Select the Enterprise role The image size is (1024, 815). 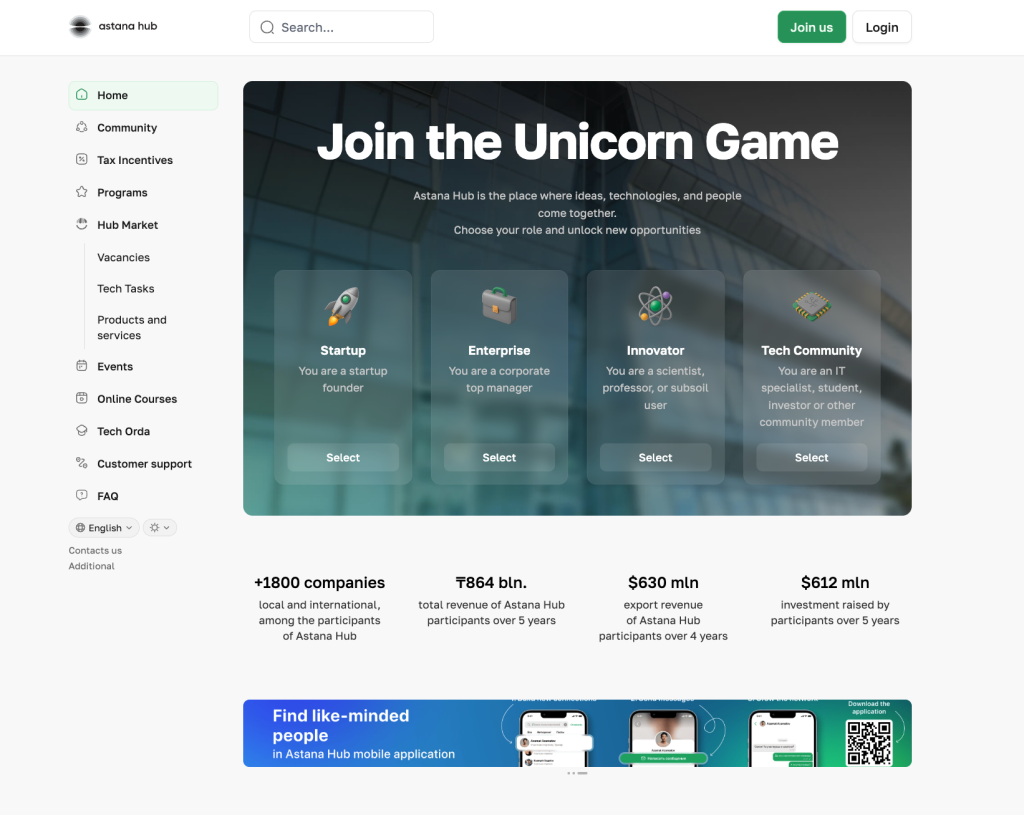tap(499, 458)
